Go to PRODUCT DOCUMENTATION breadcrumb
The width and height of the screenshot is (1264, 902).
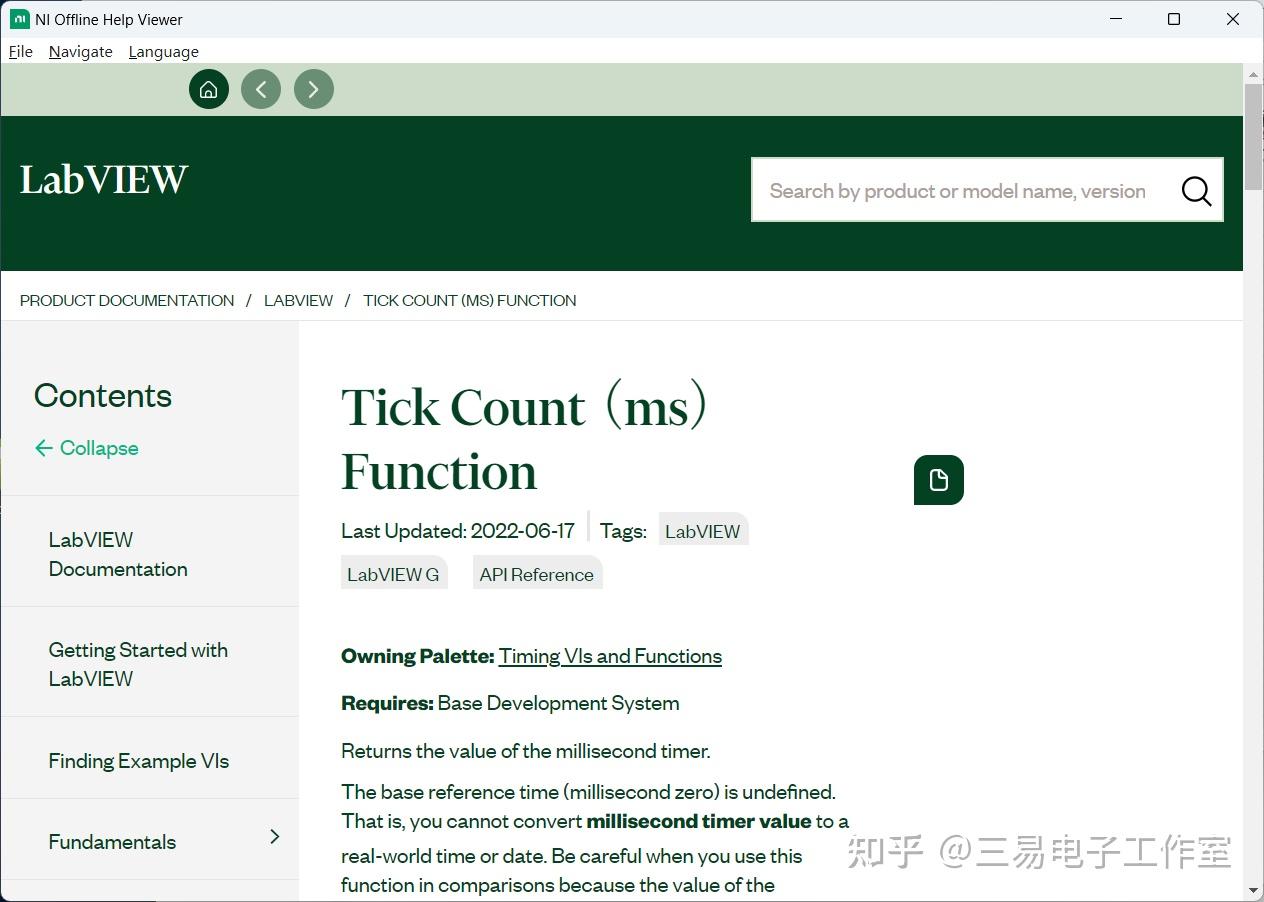(x=127, y=300)
